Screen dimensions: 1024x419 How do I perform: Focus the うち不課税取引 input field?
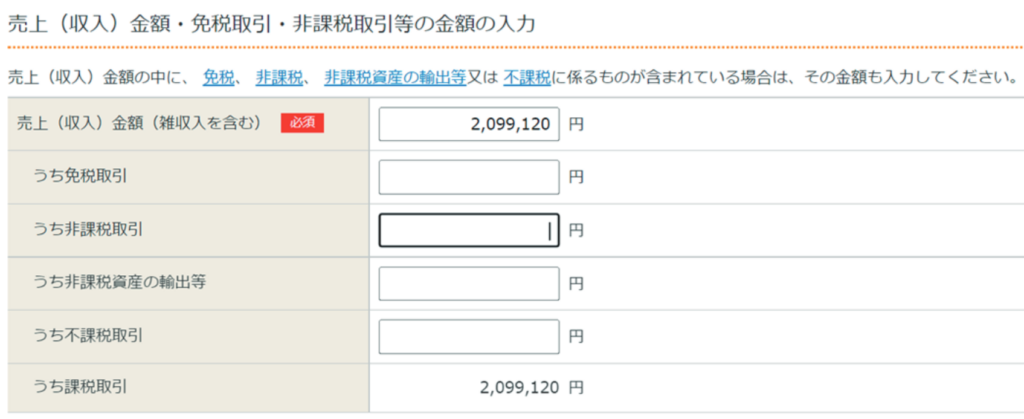point(469,335)
